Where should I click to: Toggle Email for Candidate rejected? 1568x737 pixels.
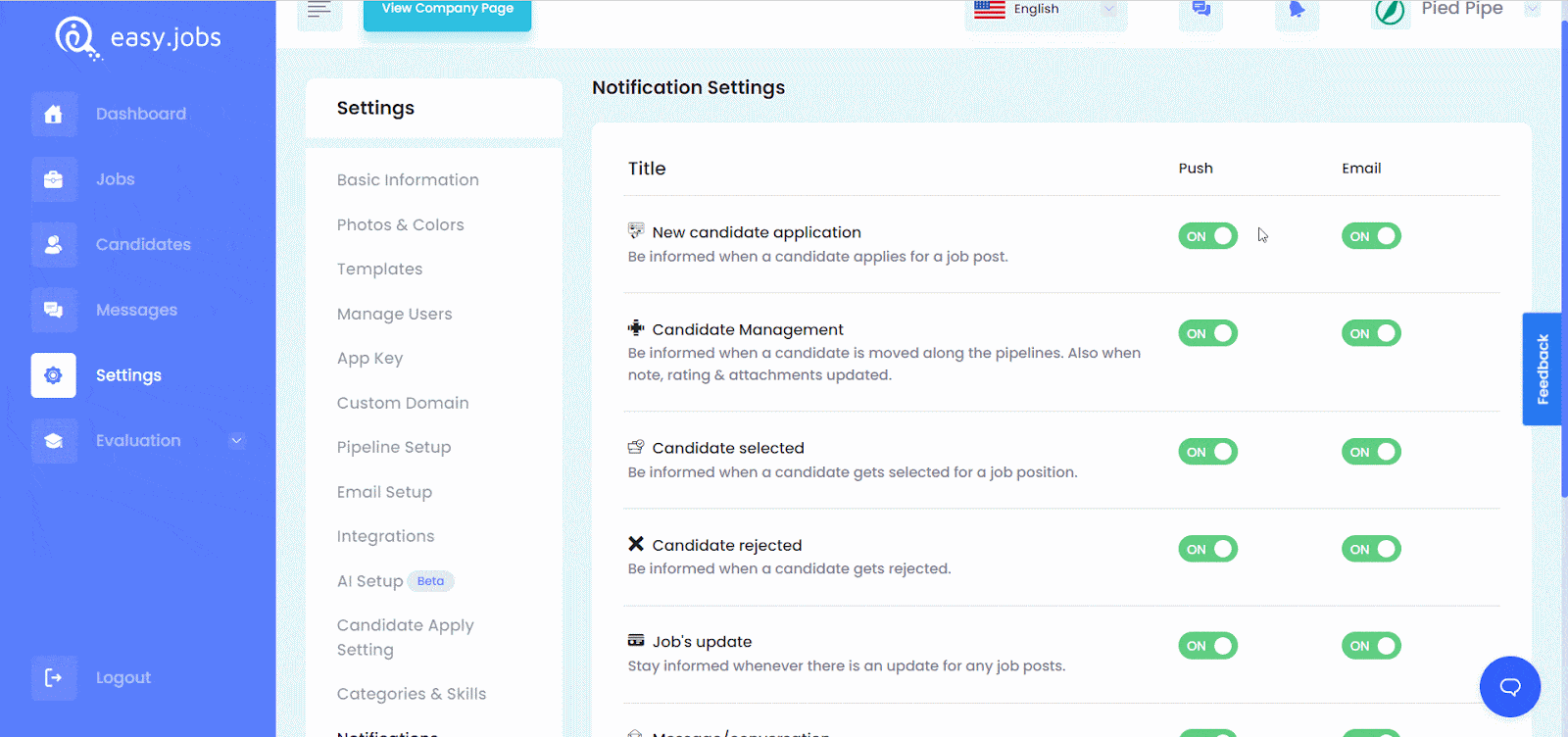click(x=1371, y=549)
